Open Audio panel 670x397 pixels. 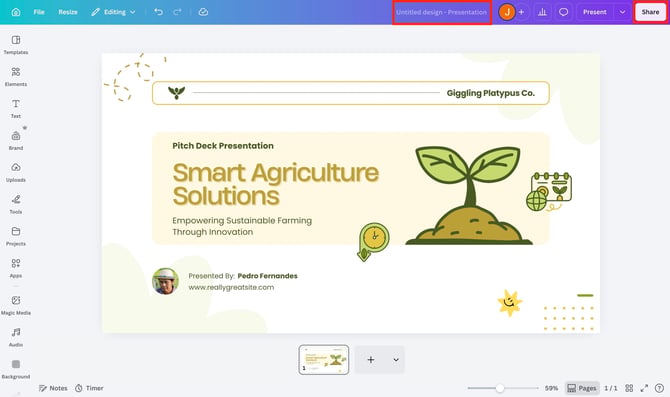tap(16, 337)
